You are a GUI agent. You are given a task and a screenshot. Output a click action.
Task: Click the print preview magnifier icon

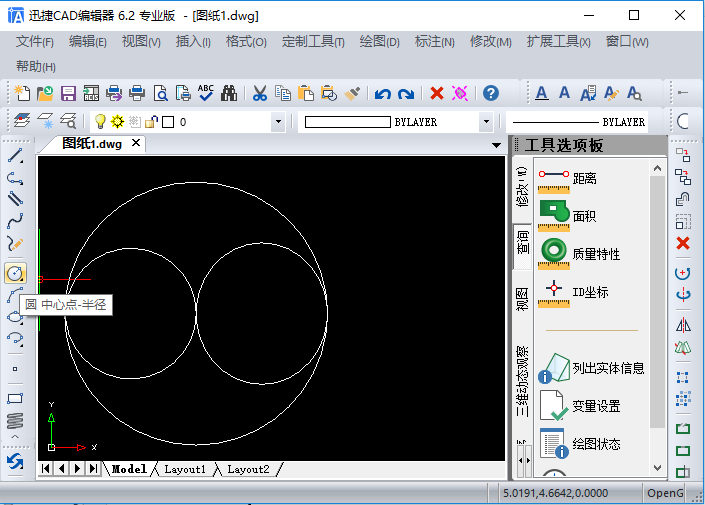click(x=161, y=93)
